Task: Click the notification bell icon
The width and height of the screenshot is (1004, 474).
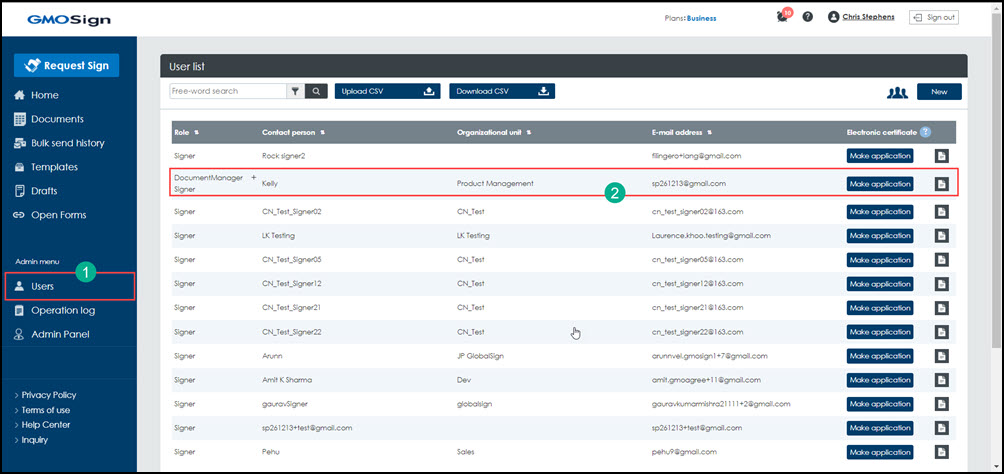Action: point(781,17)
